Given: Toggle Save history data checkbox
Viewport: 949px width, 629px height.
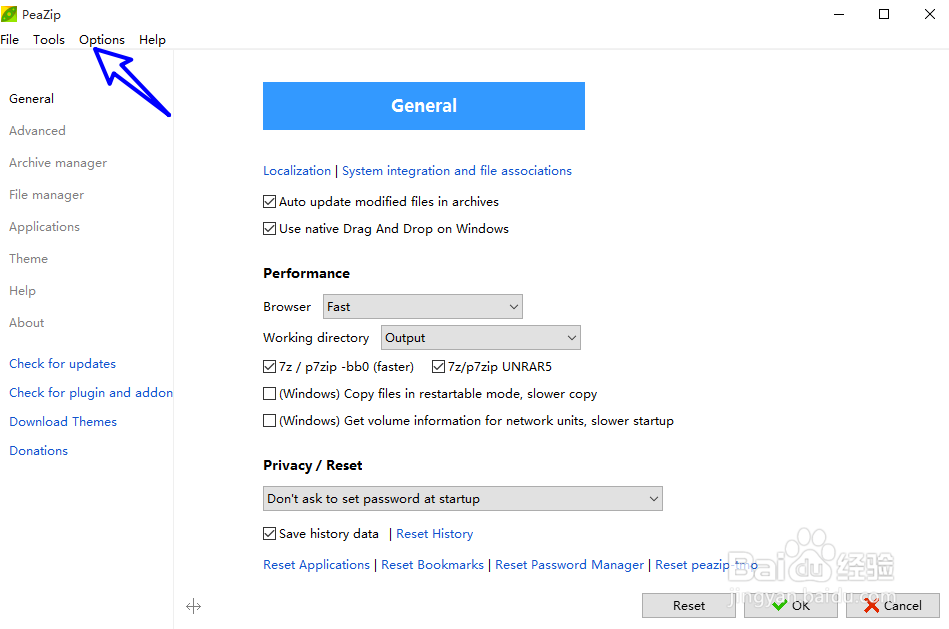Looking at the screenshot, I should pos(321,534).
